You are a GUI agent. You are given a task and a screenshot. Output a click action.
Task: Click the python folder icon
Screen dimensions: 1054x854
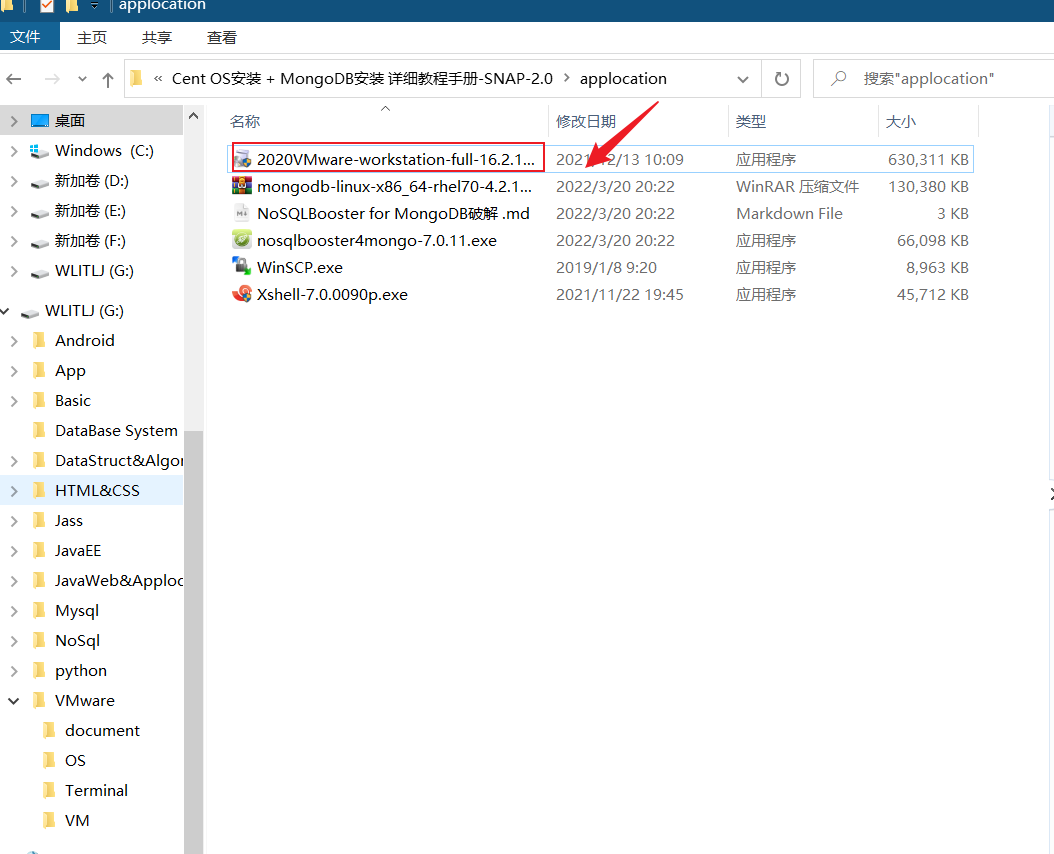[40, 670]
